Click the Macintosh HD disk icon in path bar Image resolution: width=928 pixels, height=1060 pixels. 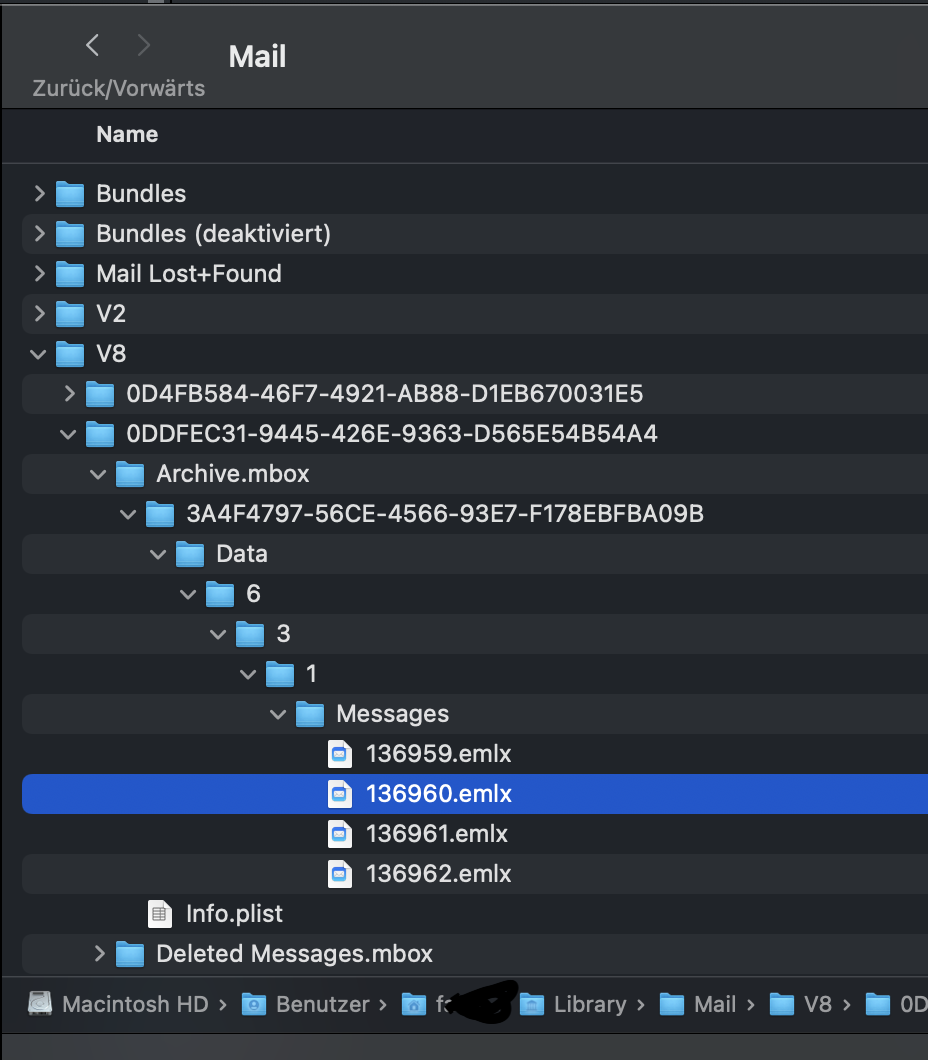click(40, 1003)
